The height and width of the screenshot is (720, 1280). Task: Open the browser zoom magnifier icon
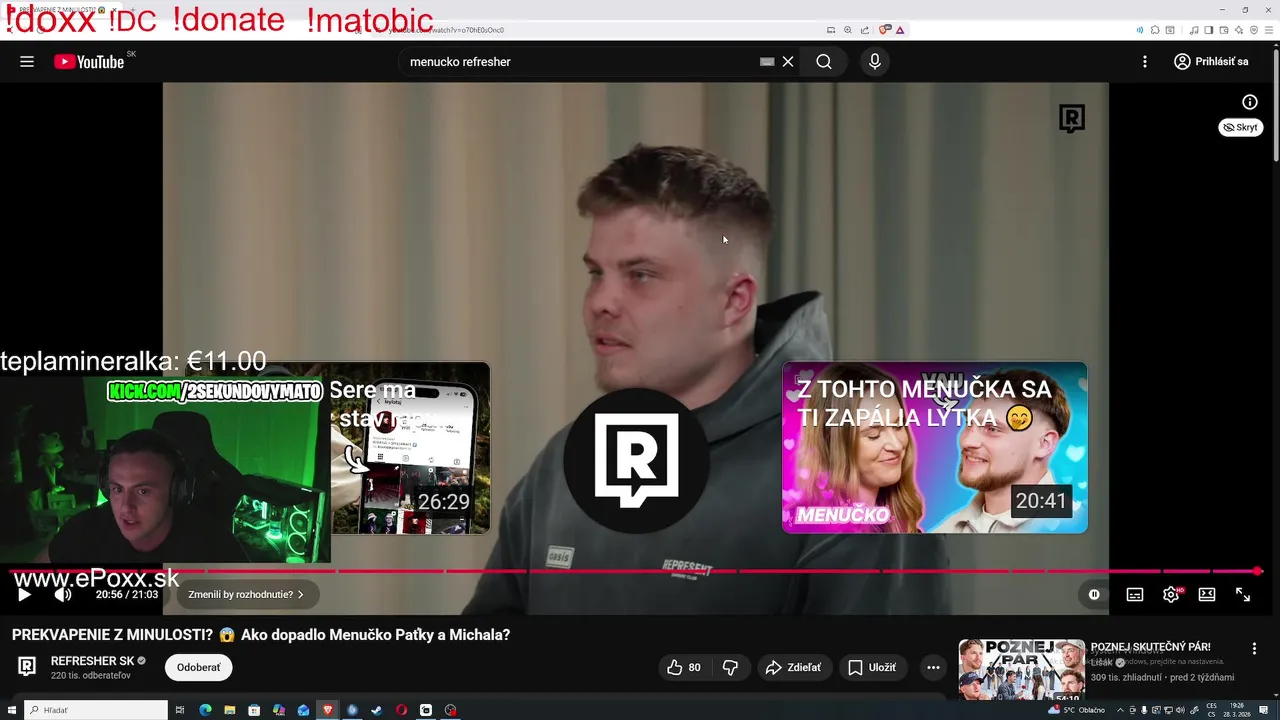[848, 30]
